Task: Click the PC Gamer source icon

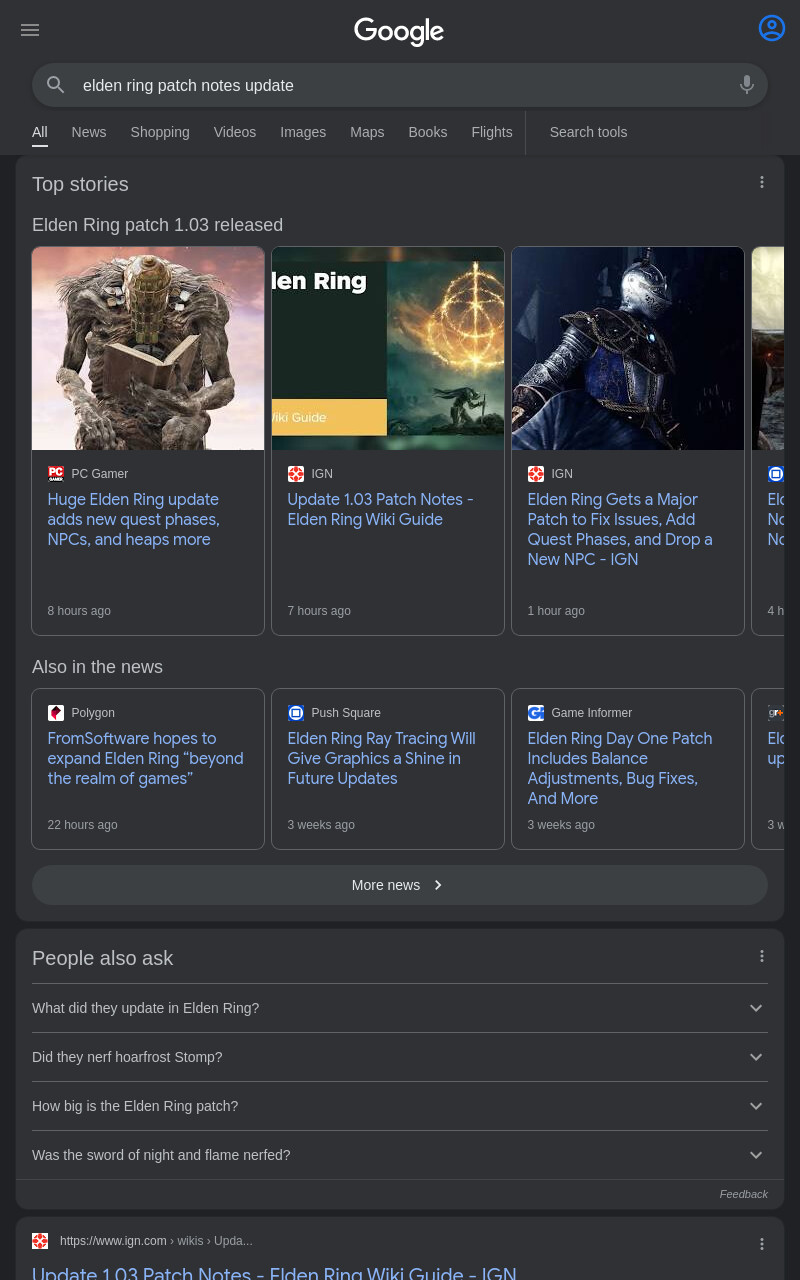Action: pyautogui.click(x=56, y=474)
